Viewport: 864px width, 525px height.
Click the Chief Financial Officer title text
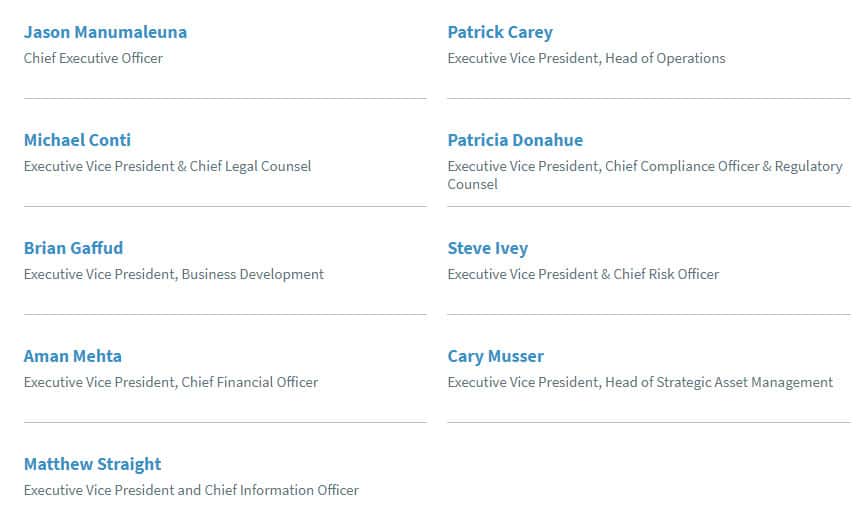tap(250, 382)
